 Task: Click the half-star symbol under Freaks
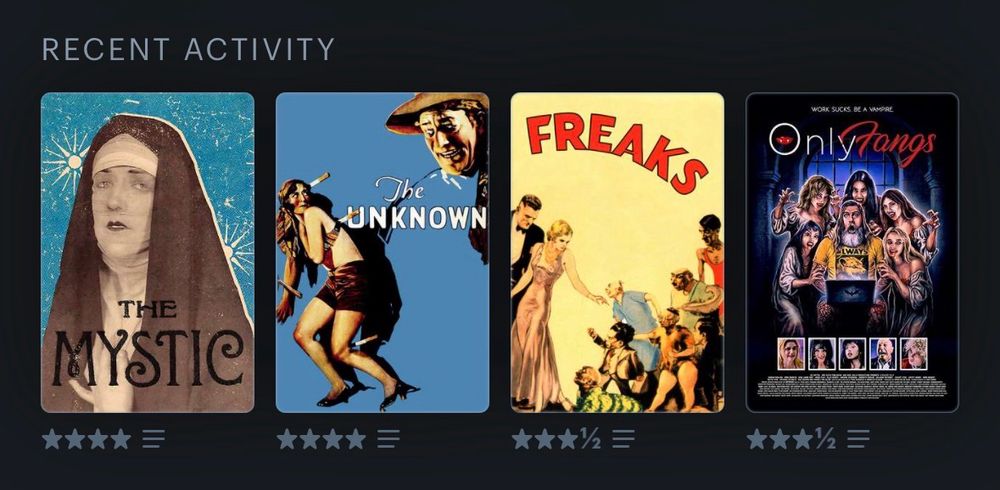click(x=590, y=439)
